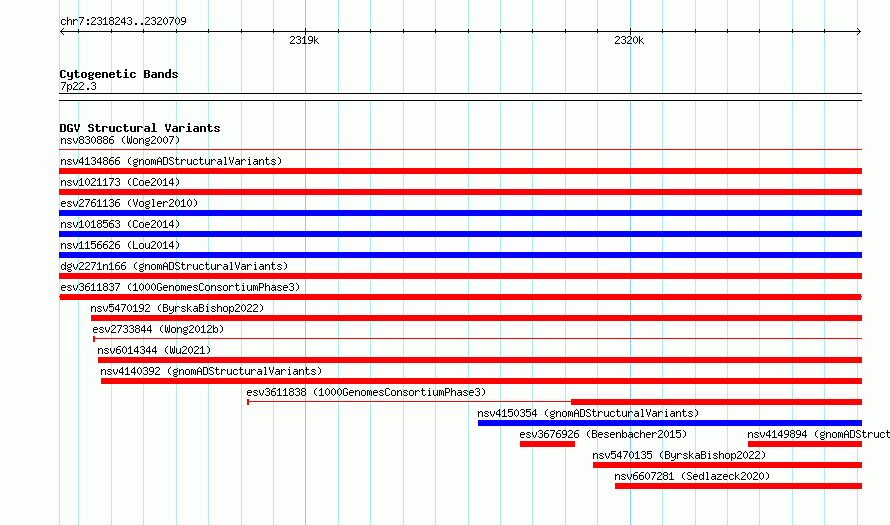Click the DGV Structural Variants track title
This screenshot has height=525, width=890.
pyautogui.click(x=140, y=128)
